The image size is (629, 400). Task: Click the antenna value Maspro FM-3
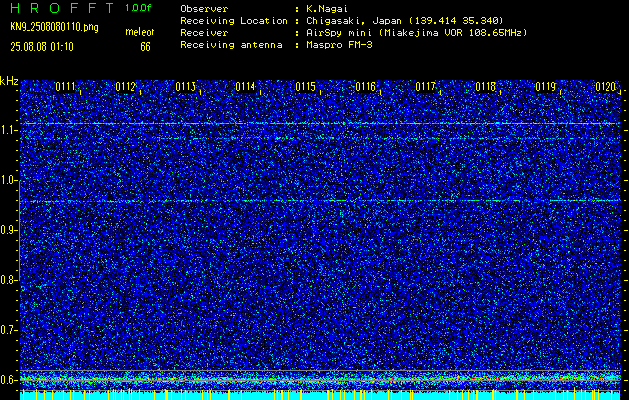point(339,45)
